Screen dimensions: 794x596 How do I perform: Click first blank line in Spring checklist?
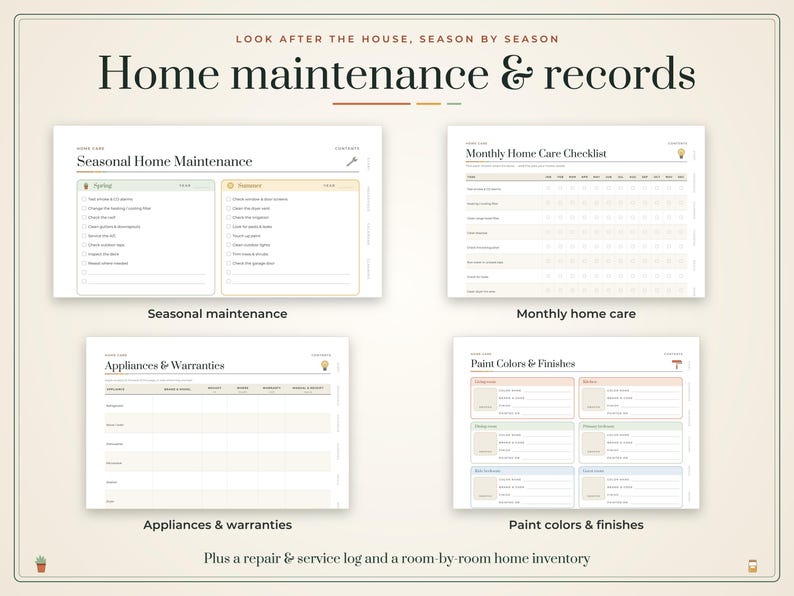[x=147, y=272]
